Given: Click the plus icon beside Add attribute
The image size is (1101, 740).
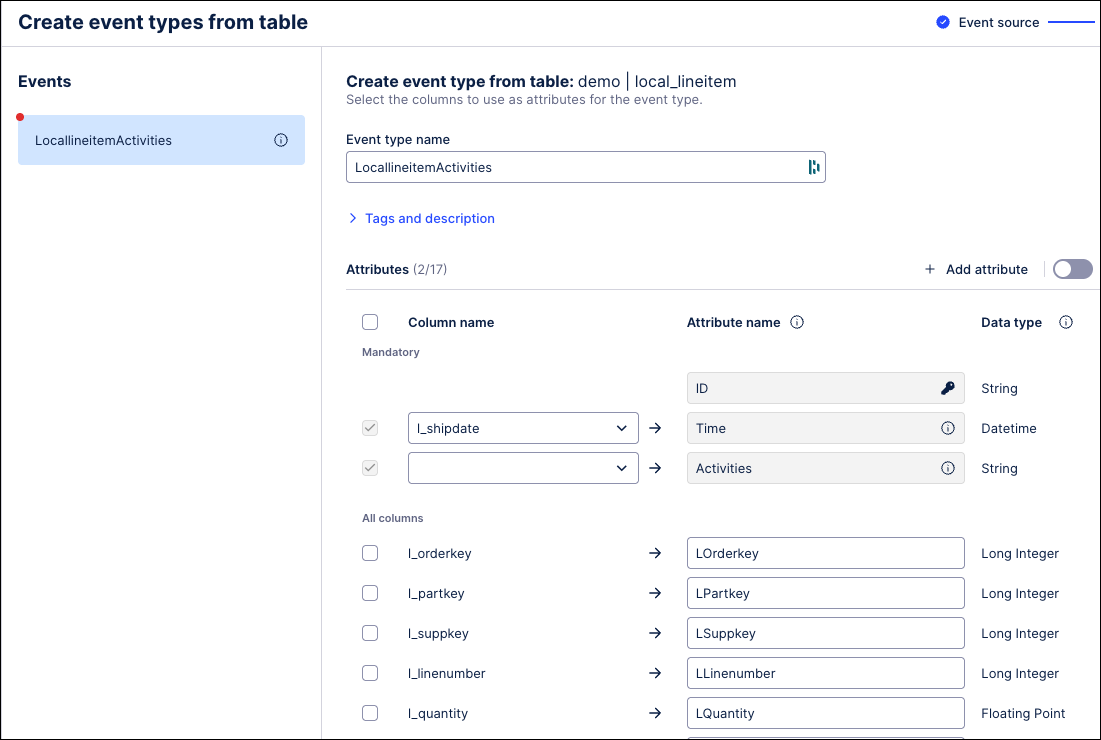Looking at the screenshot, I should point(930,269).
